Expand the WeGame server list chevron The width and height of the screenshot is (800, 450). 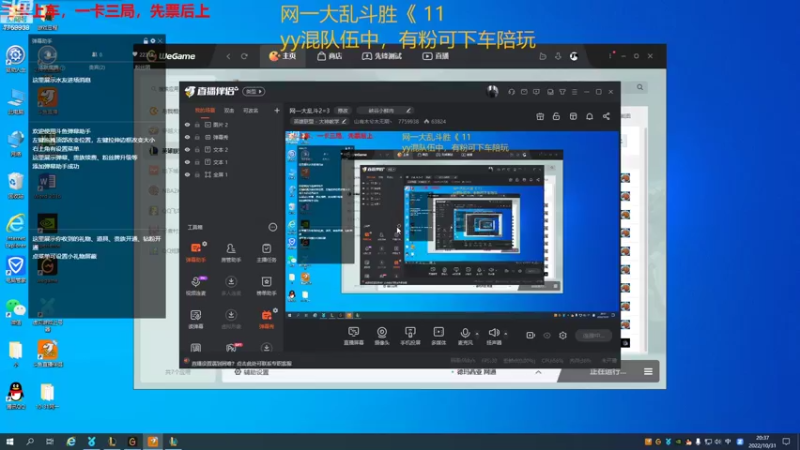click(538, 372)
